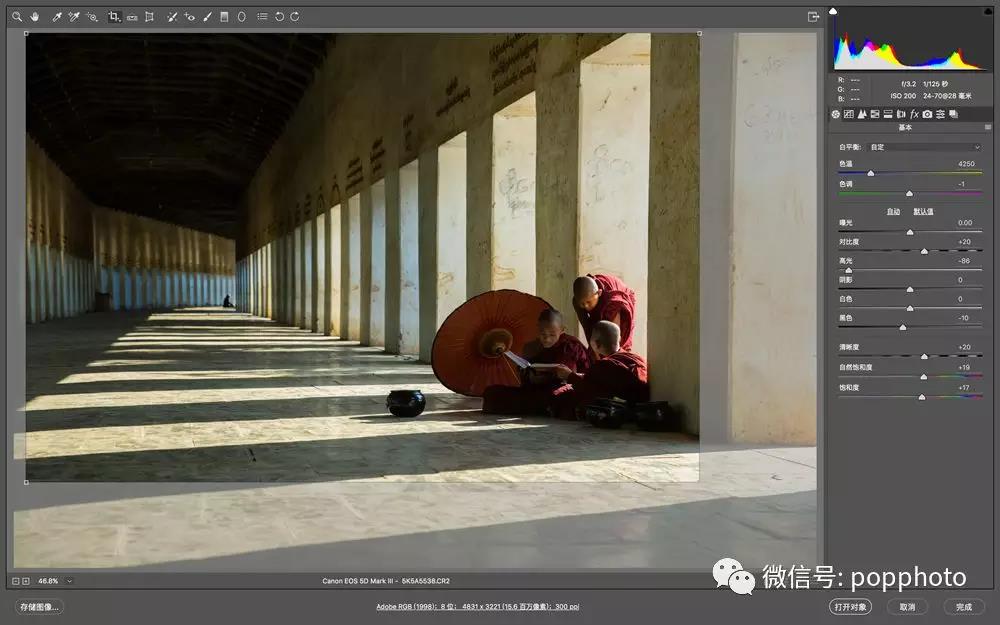Image resolution: width=1000 pixels, height=625 pixels.
Task: Switch to the Tone Curve panel tab
Action: [x=848, y=114]
